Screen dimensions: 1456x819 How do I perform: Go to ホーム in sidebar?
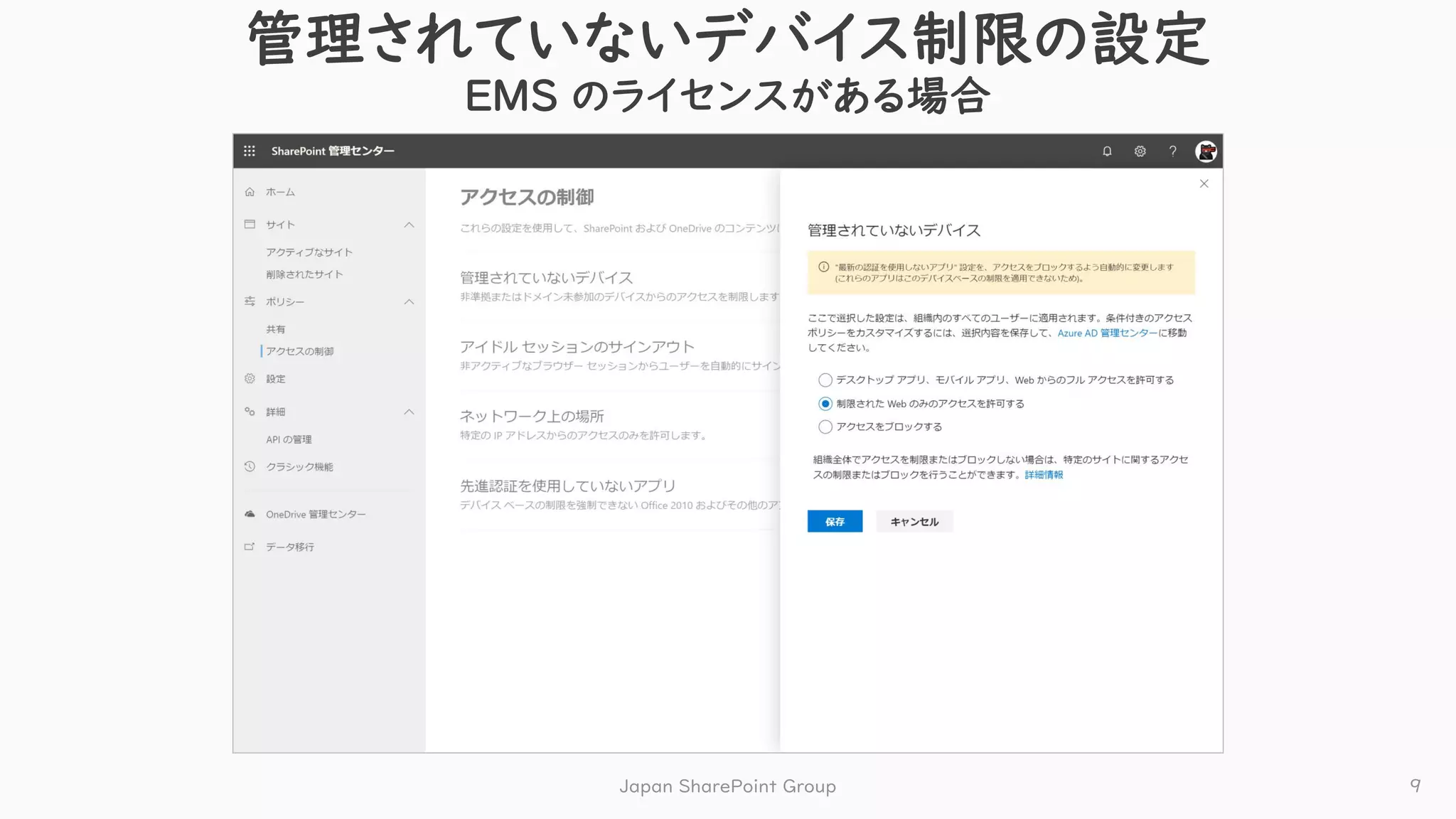[280, 192]
